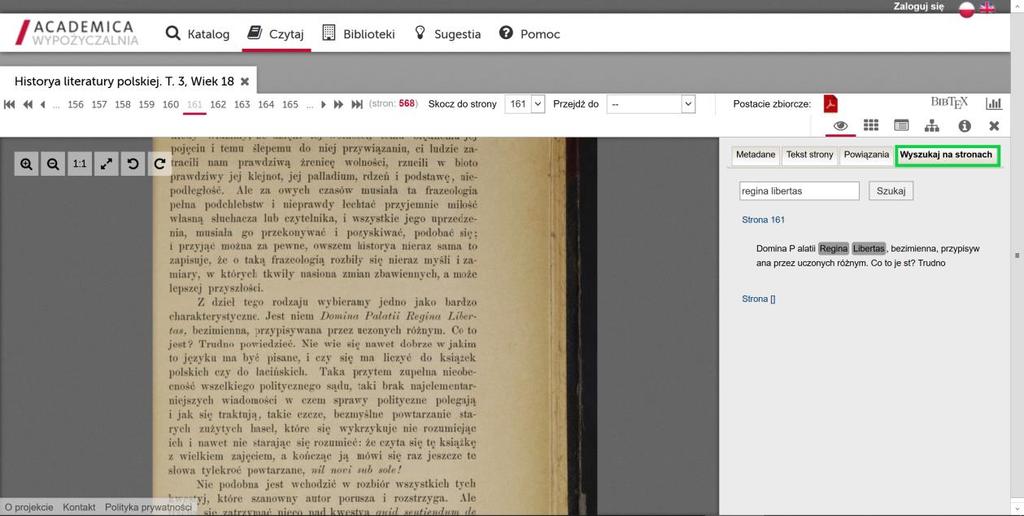Go to page 164
Viewport: 1024px width, 516px height.
pos(266,105)
